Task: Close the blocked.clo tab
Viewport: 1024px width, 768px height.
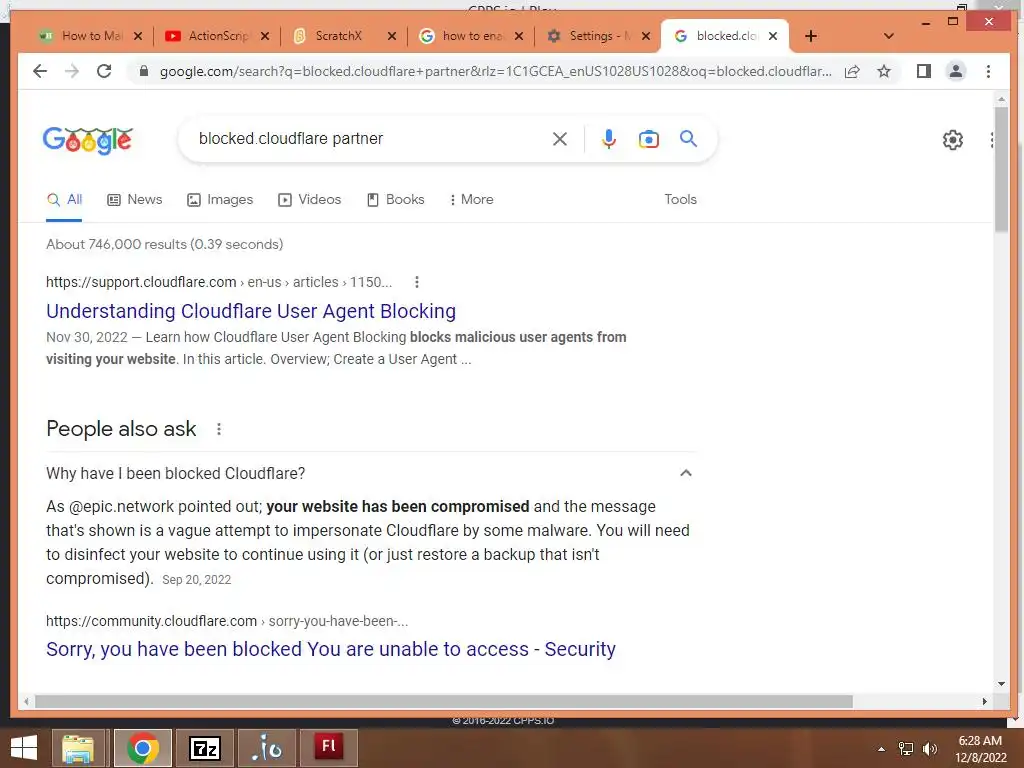Action: click(773, 36)
